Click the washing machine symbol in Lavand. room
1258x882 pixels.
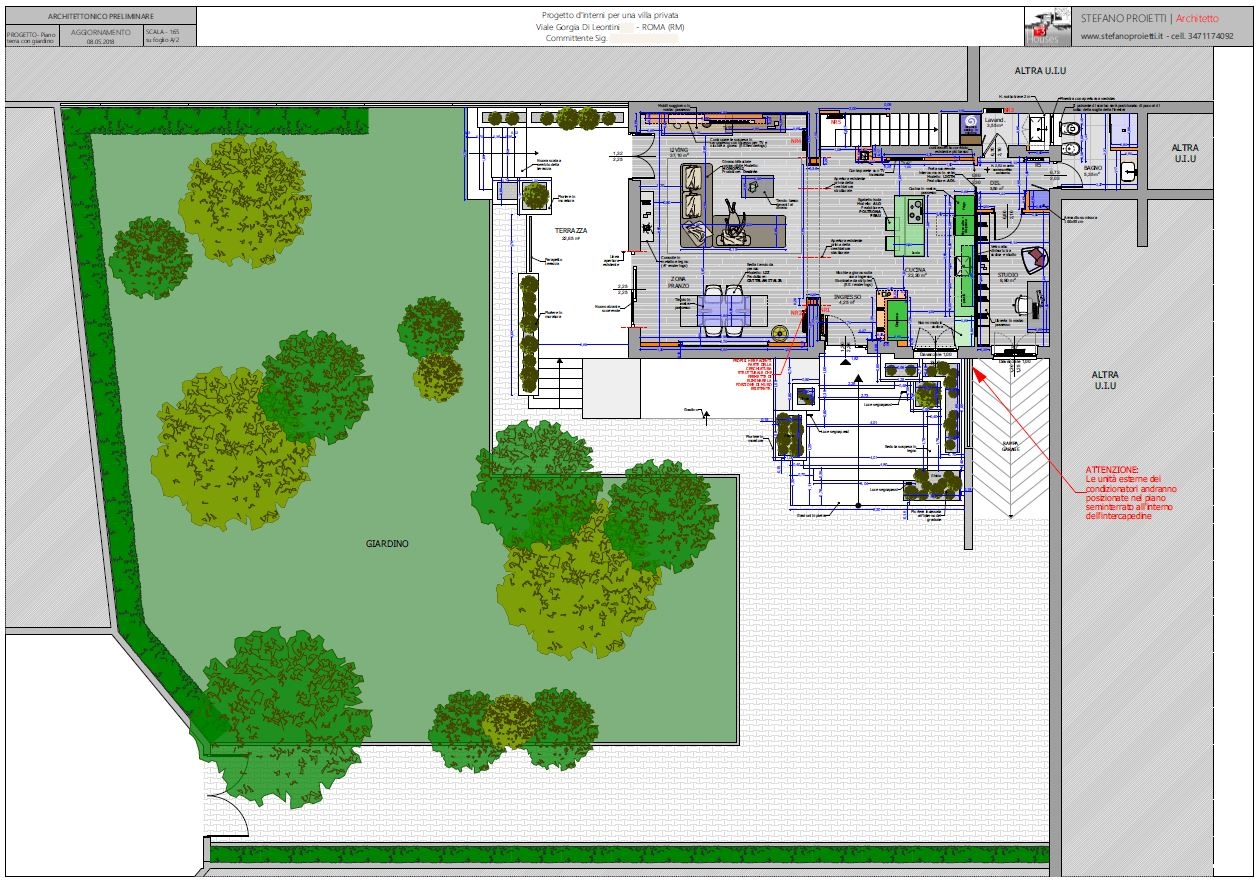[x=968, y=125]
